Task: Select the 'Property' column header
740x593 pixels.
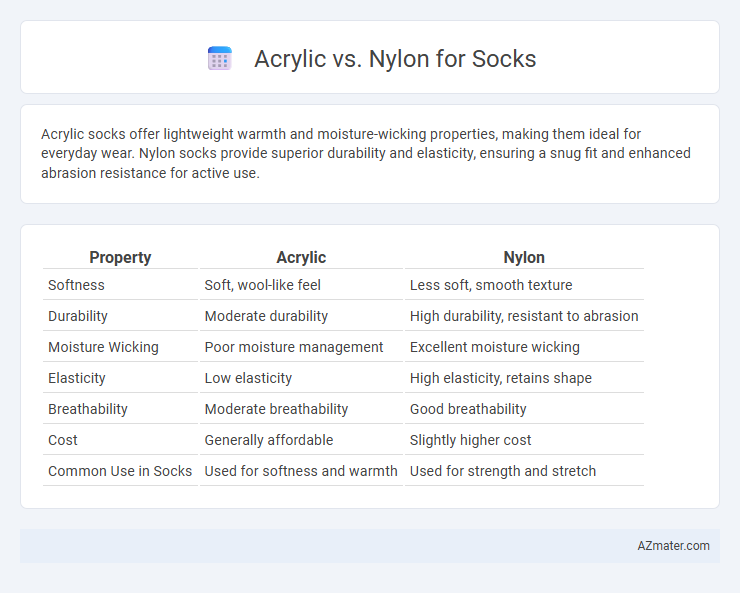Action: coord(120,258)
